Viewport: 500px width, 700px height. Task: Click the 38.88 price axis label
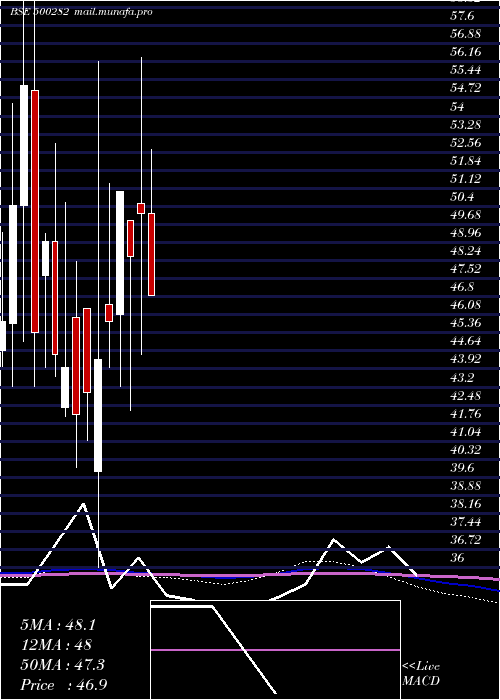(466, 486)
